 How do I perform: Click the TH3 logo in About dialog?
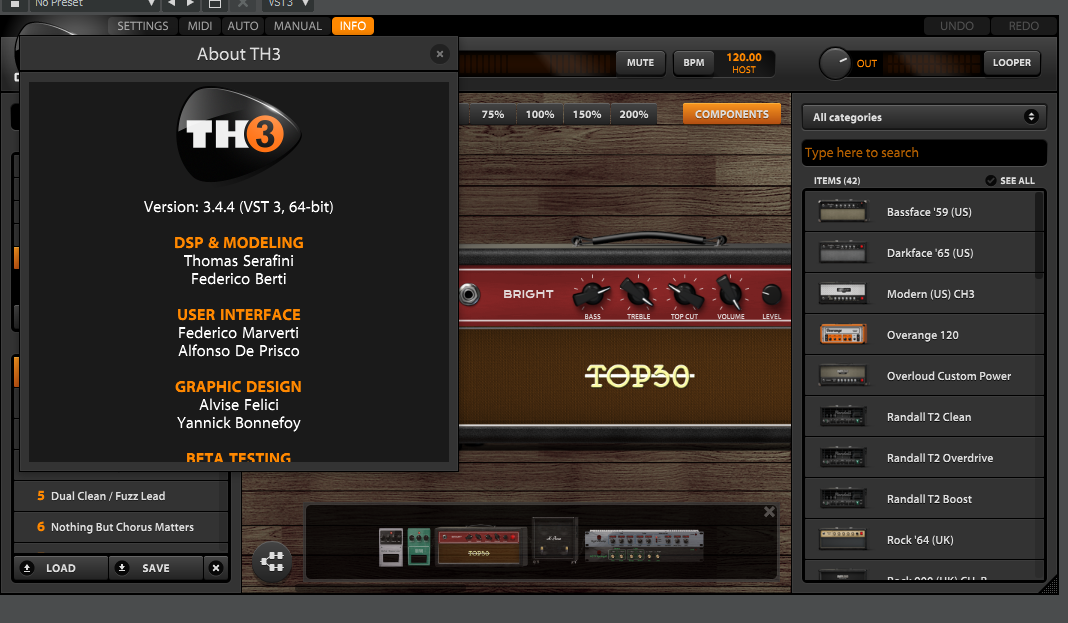click(238, 134)
